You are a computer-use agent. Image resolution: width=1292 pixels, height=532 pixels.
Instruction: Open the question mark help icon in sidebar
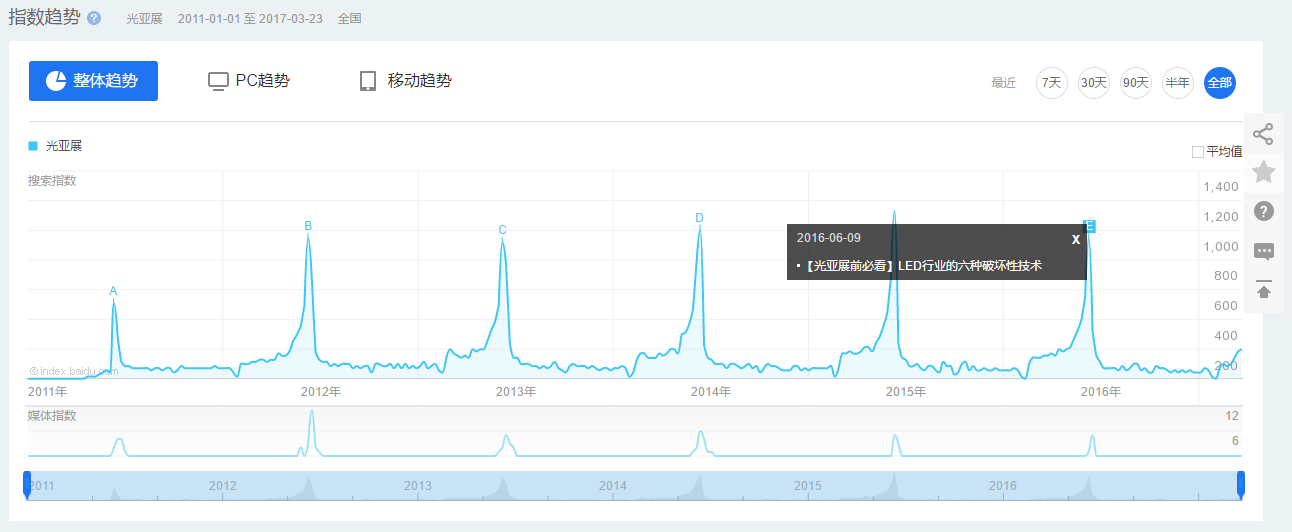pos(1263,211)
